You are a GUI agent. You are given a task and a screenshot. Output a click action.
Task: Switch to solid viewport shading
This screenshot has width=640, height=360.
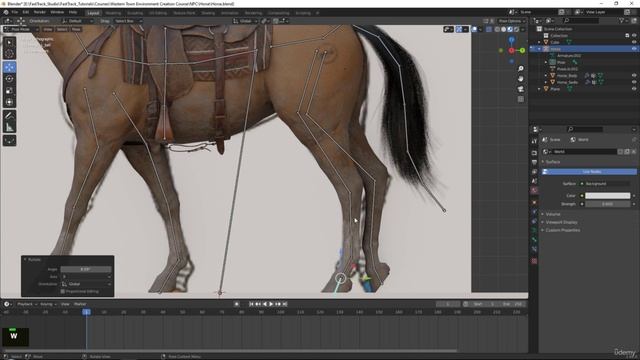coord(504,29)
